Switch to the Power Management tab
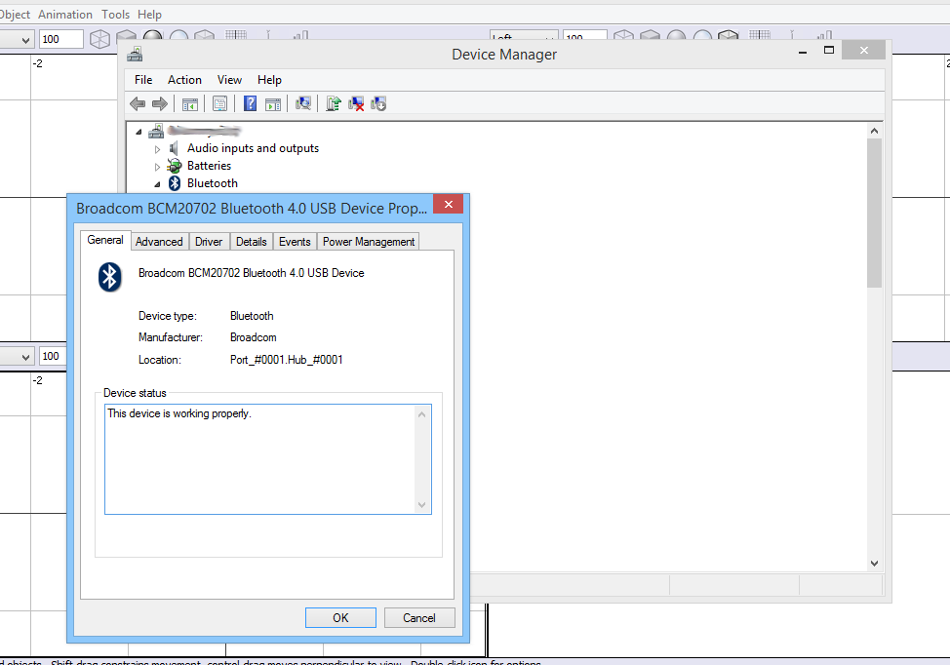The width and height of the screenshot is (950, 665). (368, 242)
